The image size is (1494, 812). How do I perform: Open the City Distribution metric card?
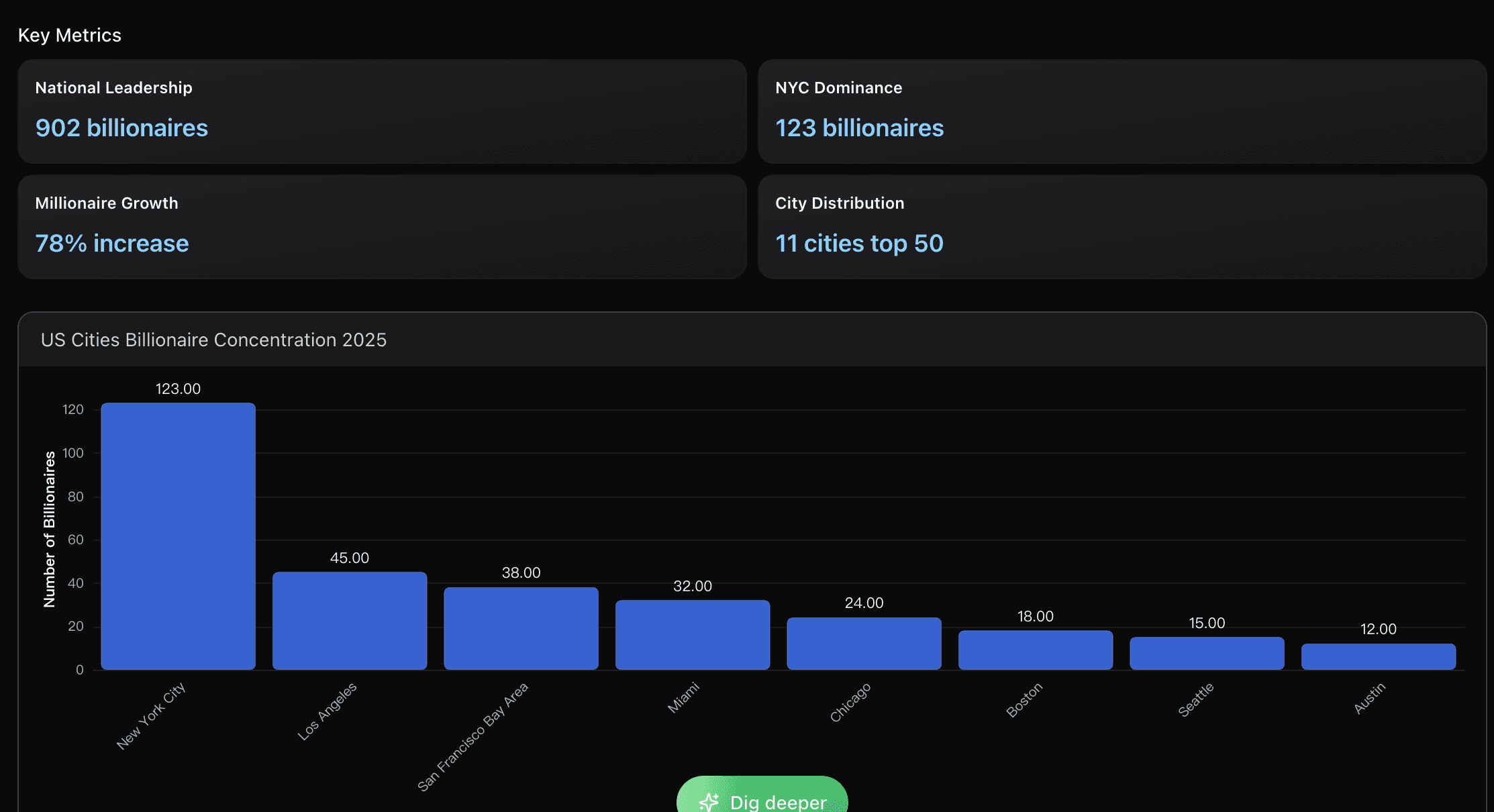1122,226
